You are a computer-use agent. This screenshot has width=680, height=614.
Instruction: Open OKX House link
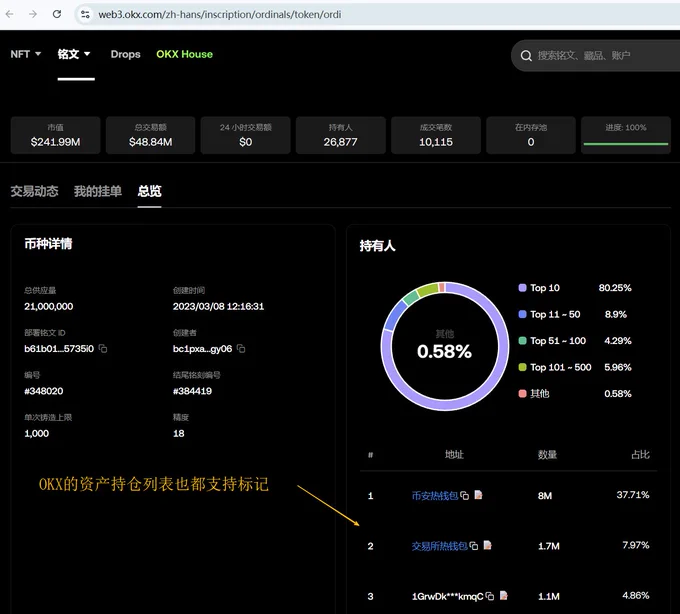[184, 54]
